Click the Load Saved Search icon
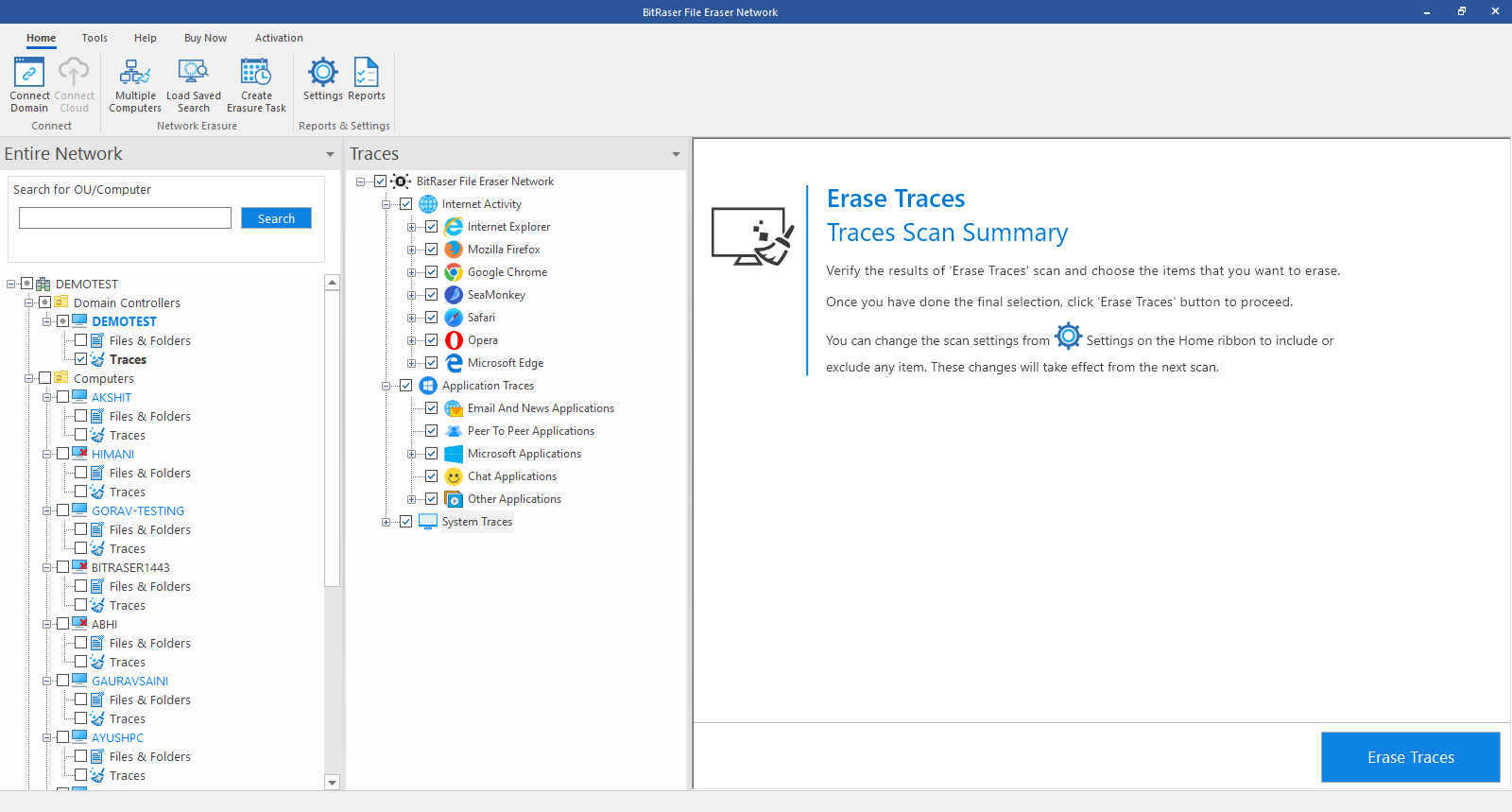The image size is (1512, 812). tap(194, 73)
